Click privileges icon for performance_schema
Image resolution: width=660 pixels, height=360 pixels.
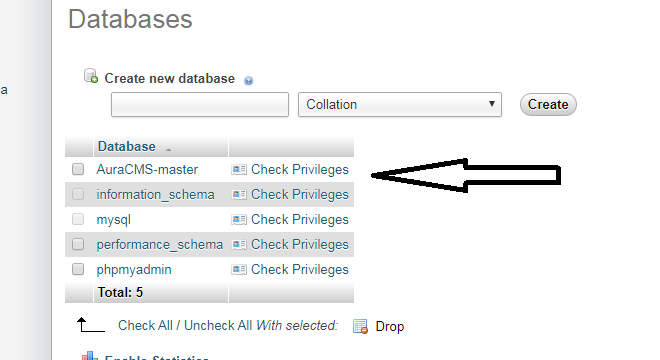[239, 244]
